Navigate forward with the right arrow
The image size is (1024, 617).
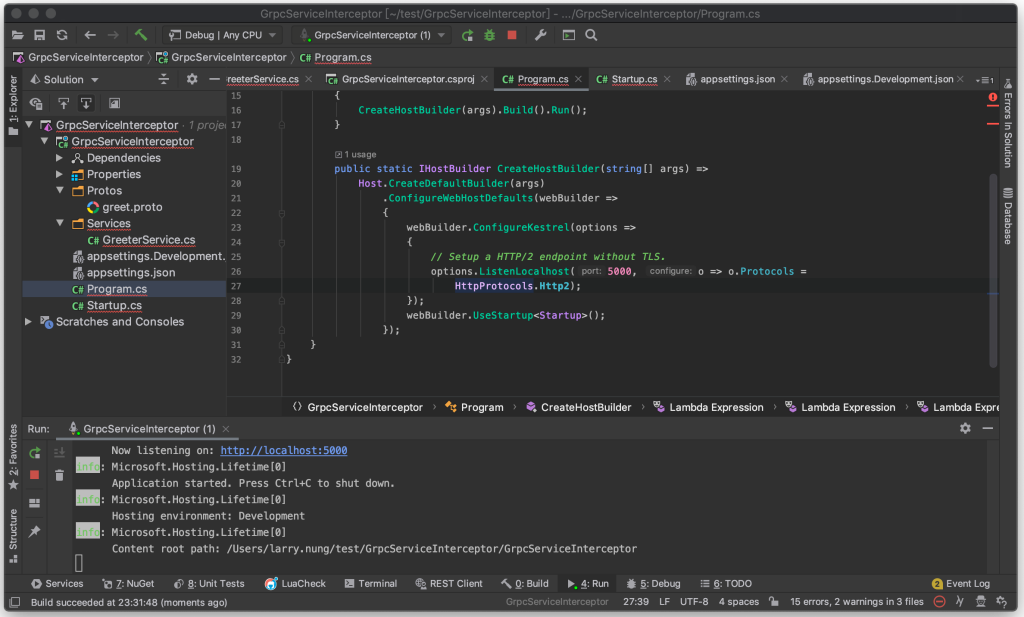point(113,35)
